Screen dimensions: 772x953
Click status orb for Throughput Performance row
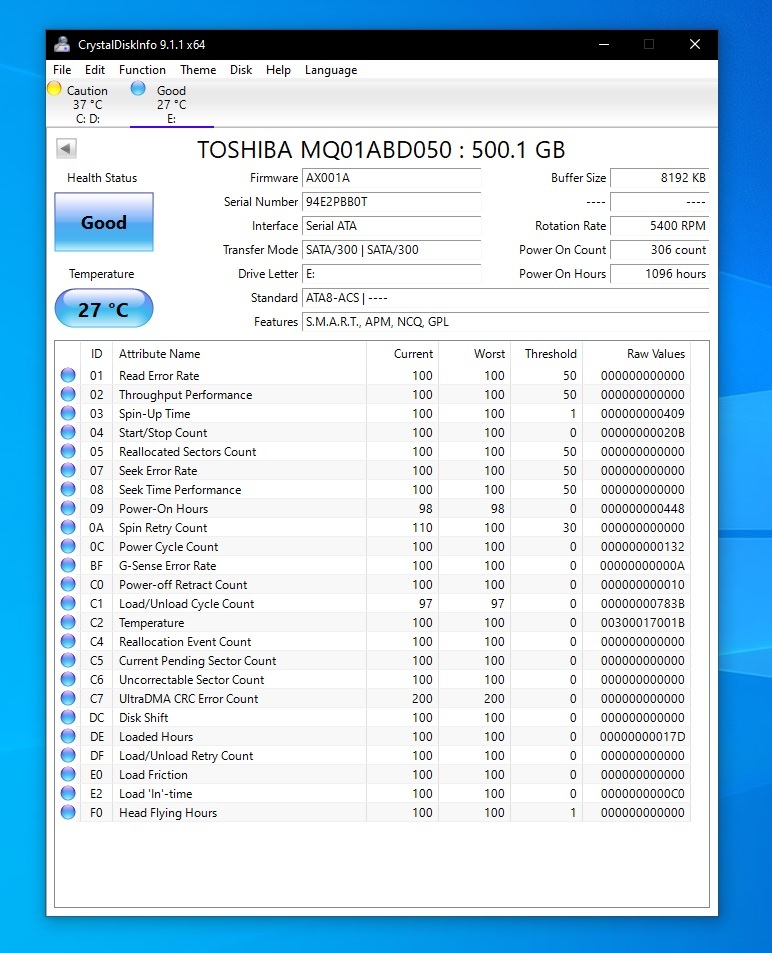pyautogui.click(x=68, y=394)
